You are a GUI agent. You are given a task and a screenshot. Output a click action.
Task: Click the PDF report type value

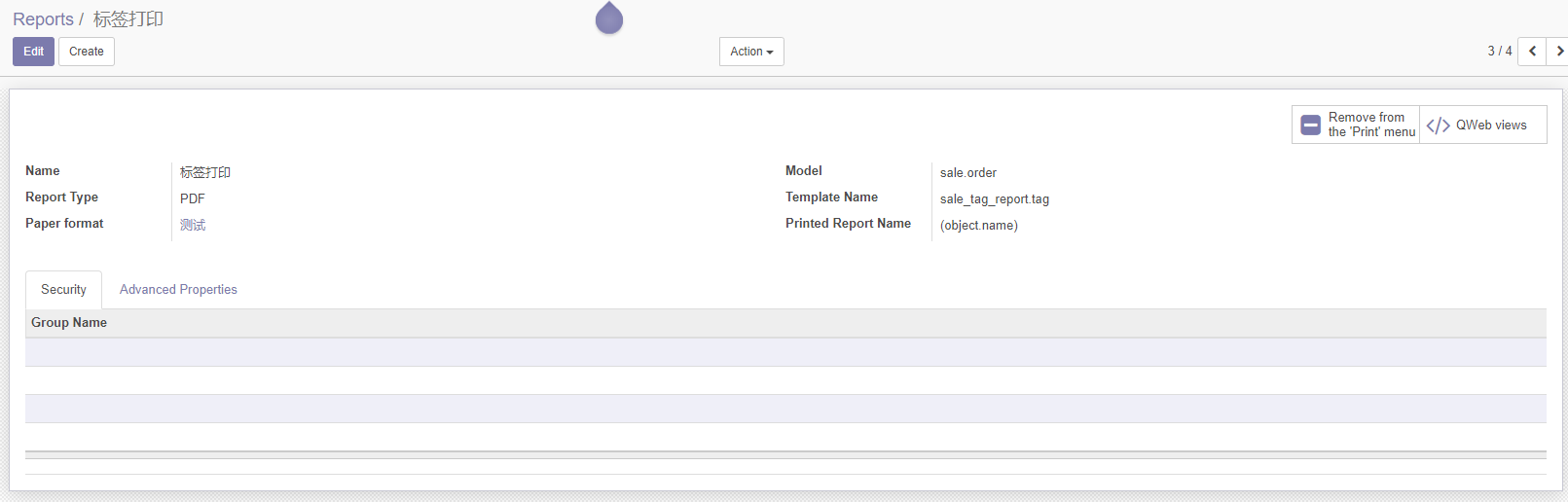(193, 198)
